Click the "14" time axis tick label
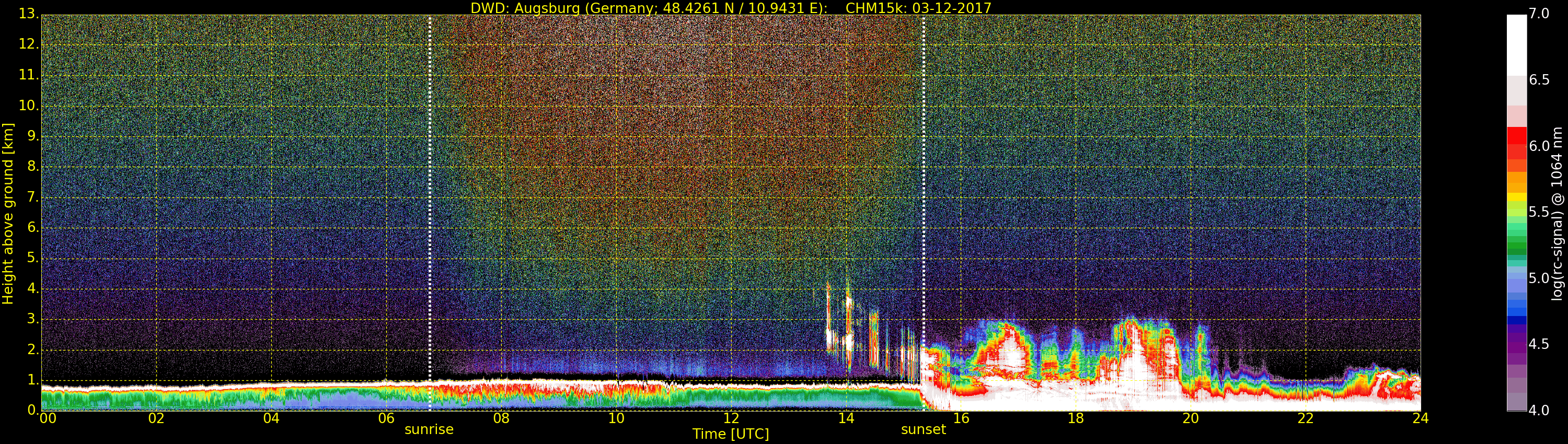 (x=846, y=418)
